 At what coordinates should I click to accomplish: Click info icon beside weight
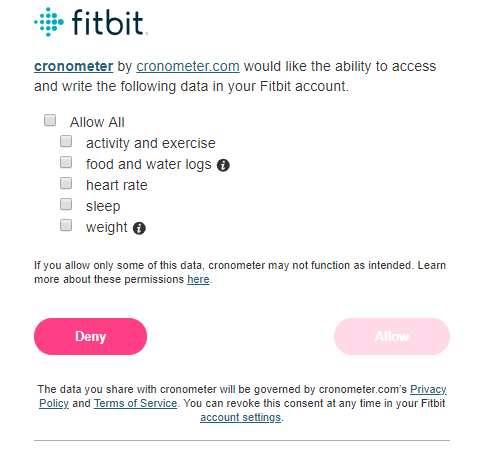[139, 228]
